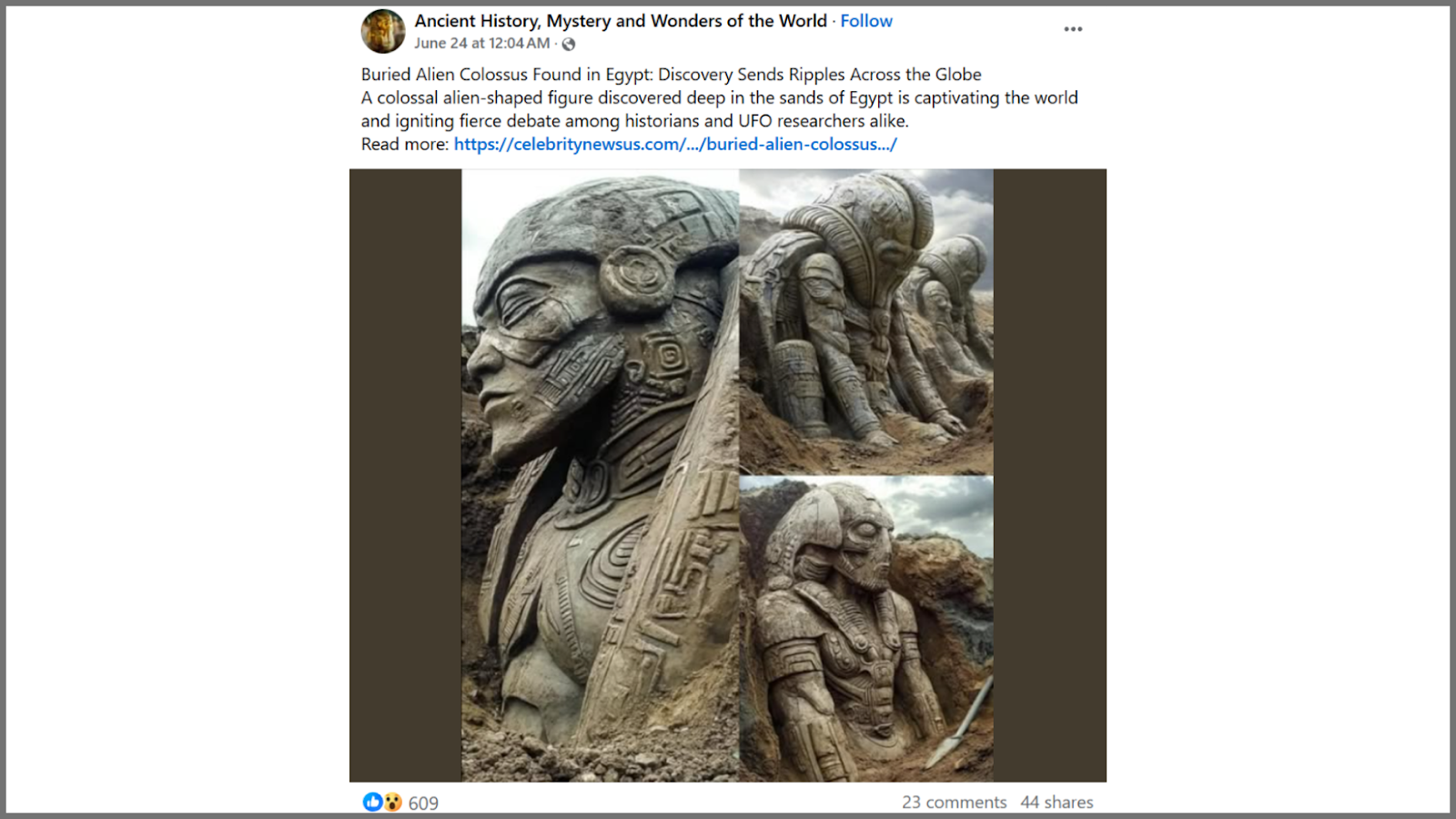Open the three-dot post options menu

click(1074, 29)
